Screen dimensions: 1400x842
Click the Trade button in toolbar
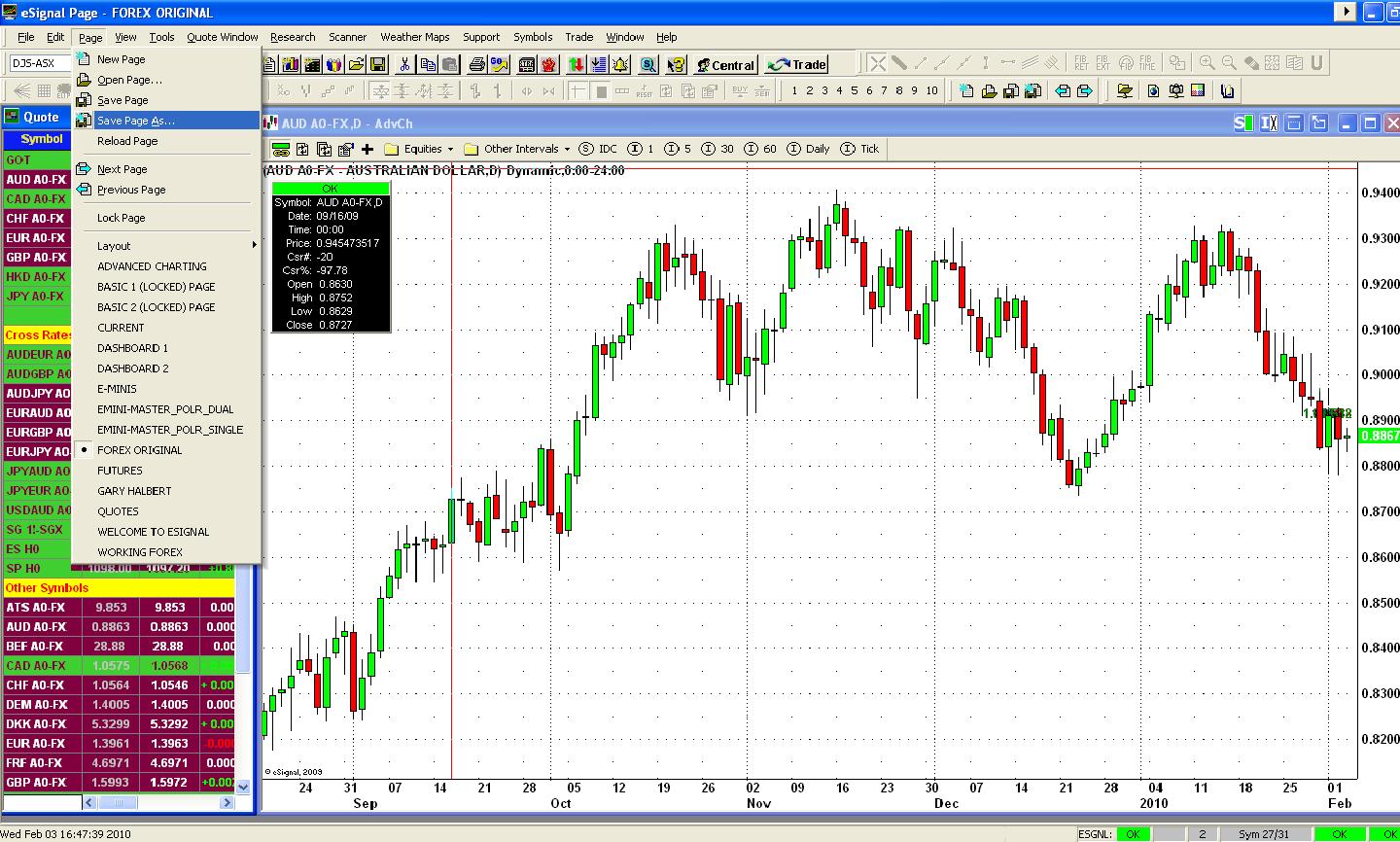click(x=796, y=64)
